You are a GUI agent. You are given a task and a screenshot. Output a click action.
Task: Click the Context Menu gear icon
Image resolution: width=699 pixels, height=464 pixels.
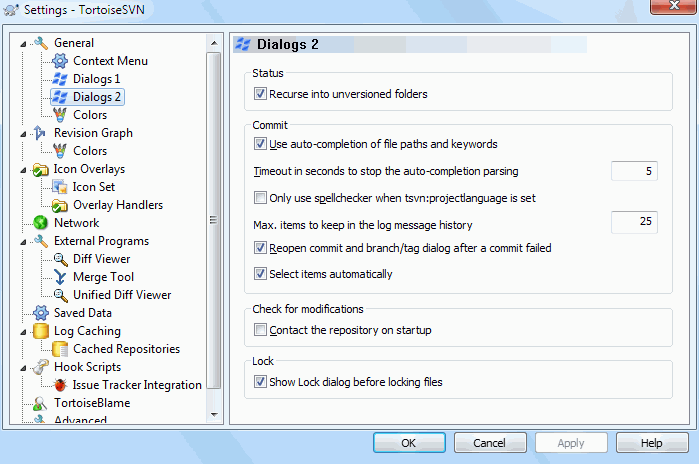click(60, 61)
